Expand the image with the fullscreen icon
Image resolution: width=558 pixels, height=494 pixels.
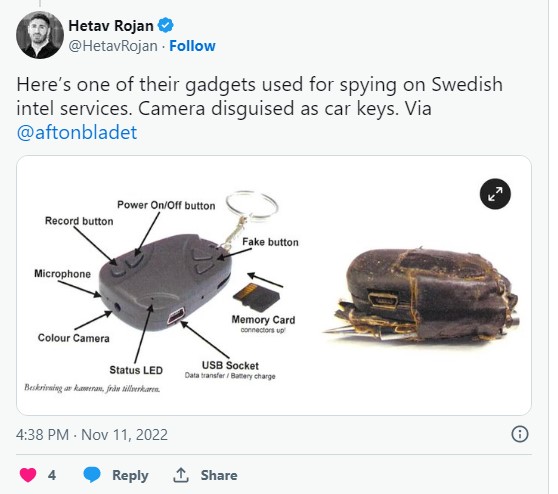[x=495, y=194]
